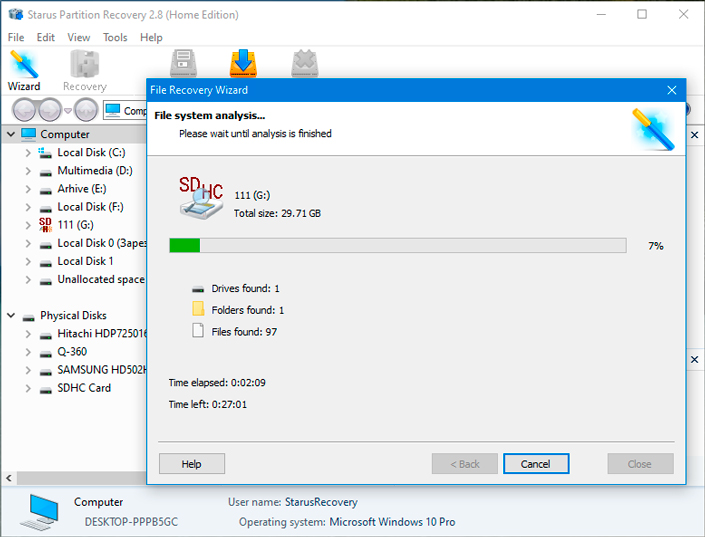Image resolution: width=705 pixels, height=537 pixels.
Task: Collapse the Computer tree node
Action: [11, 134]
